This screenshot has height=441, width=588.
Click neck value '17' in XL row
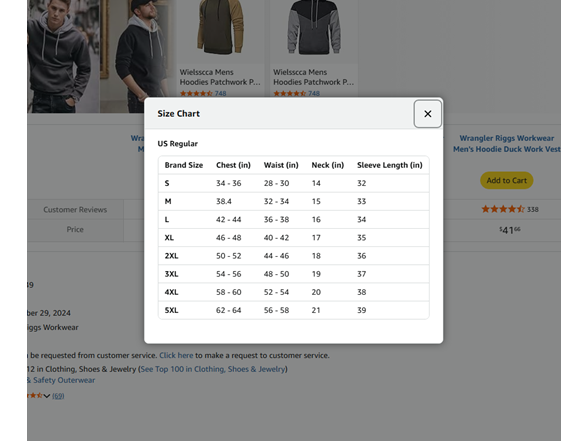click(316, 238)
